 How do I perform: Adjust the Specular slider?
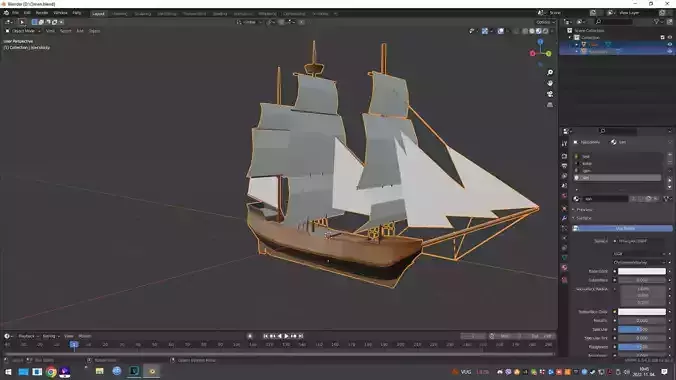(x=642, y=329)
